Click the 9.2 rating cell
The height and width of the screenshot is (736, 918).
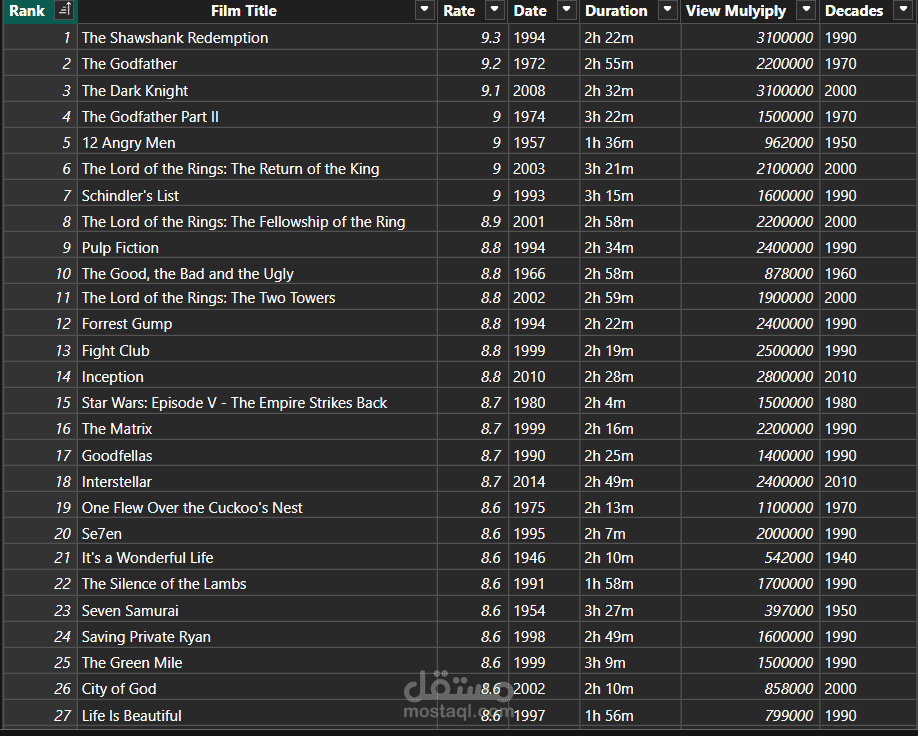[x=473, y=63]
